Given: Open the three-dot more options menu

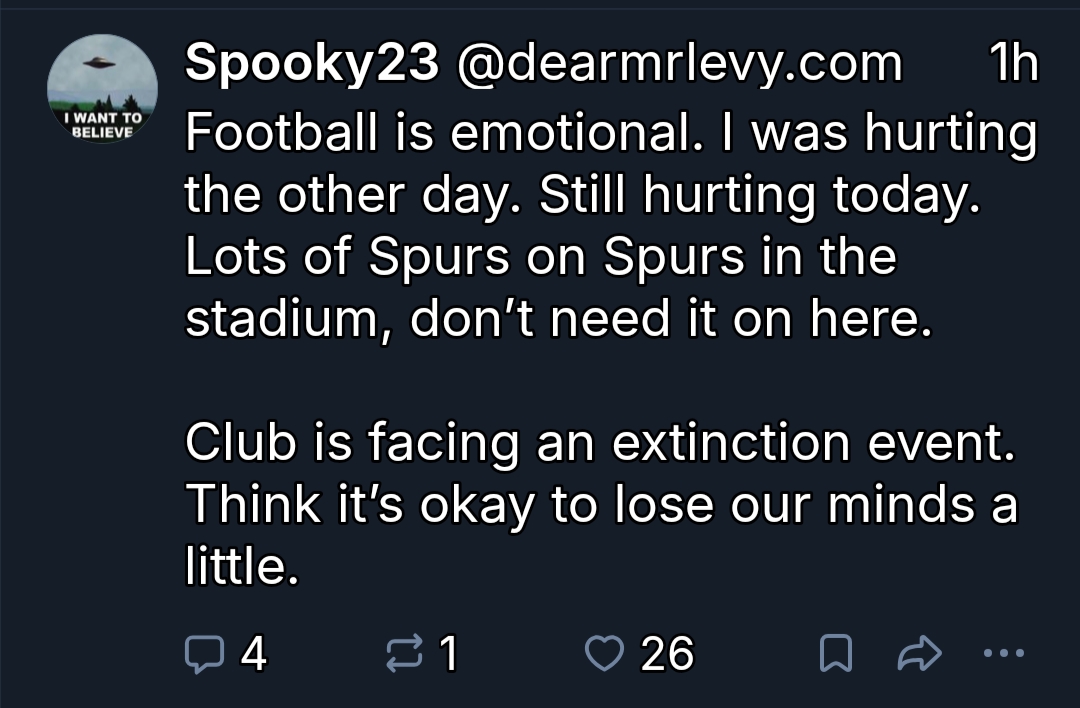Looking at the screenshot, I should 1003,654.
